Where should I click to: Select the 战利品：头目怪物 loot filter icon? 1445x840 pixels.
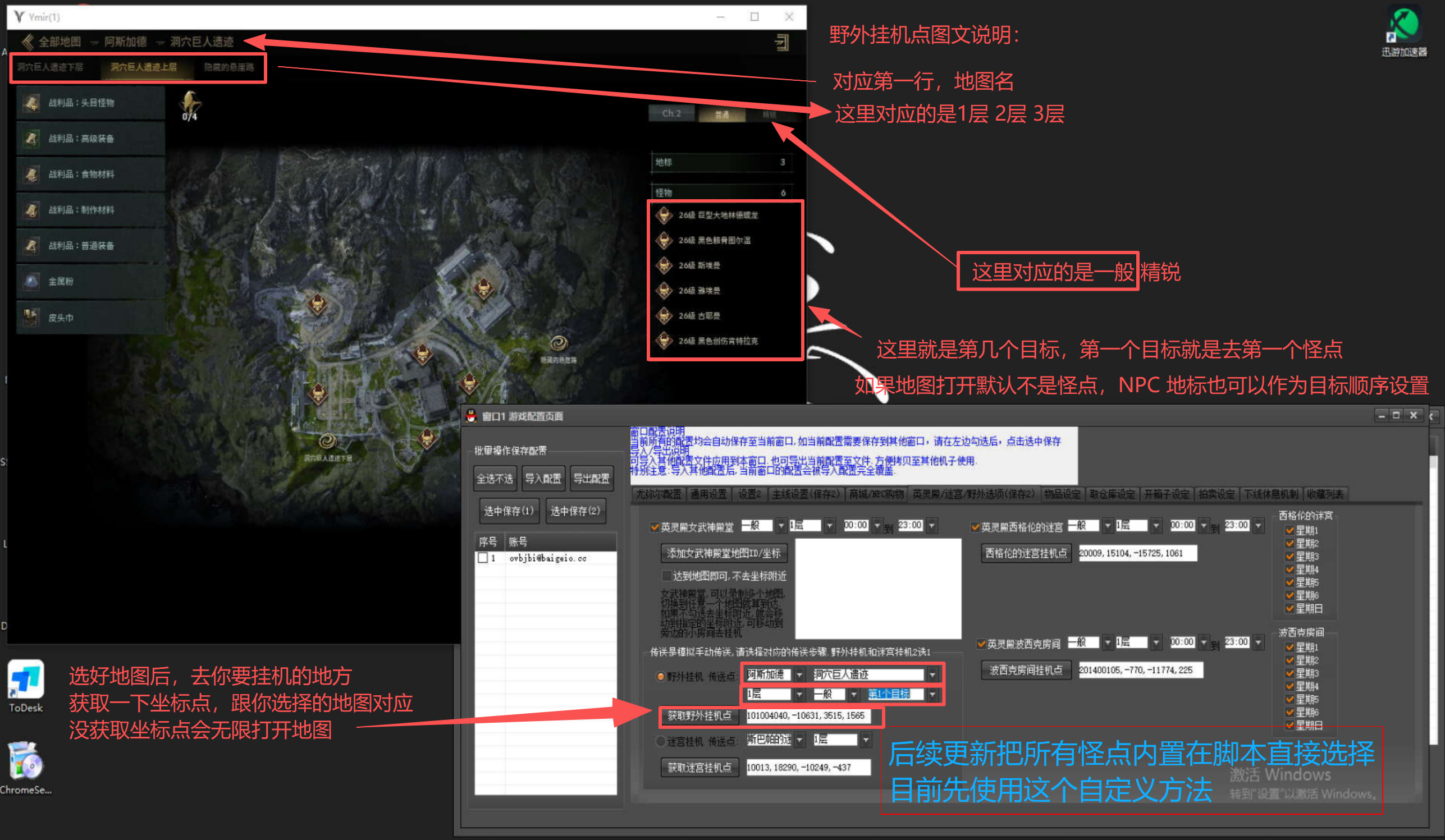click(31, 103)
